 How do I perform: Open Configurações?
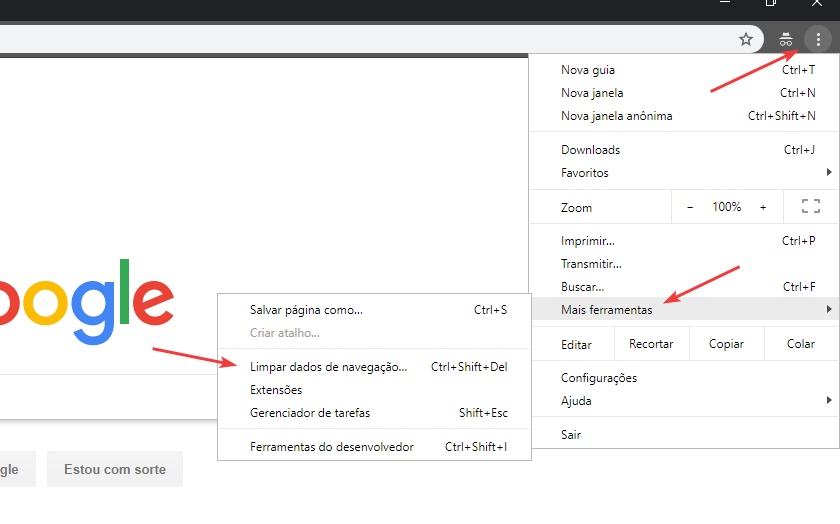coord(684,378)
